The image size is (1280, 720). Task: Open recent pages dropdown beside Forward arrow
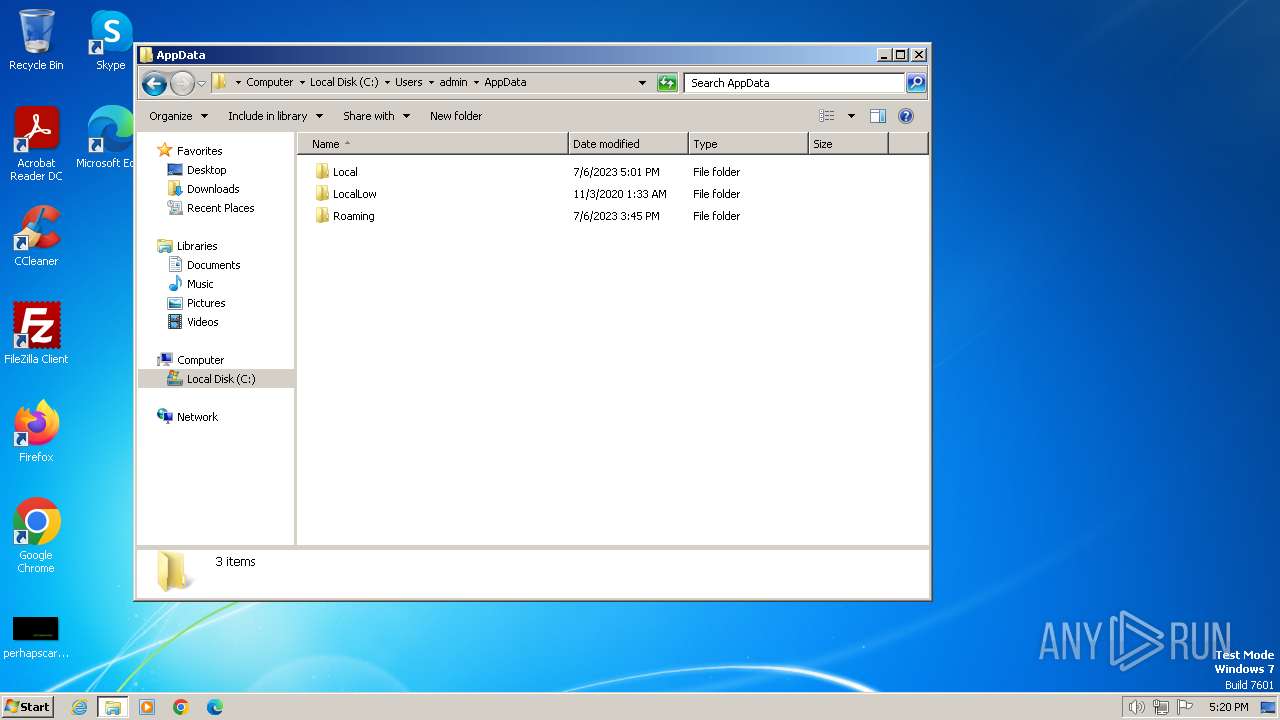[201, 83]
